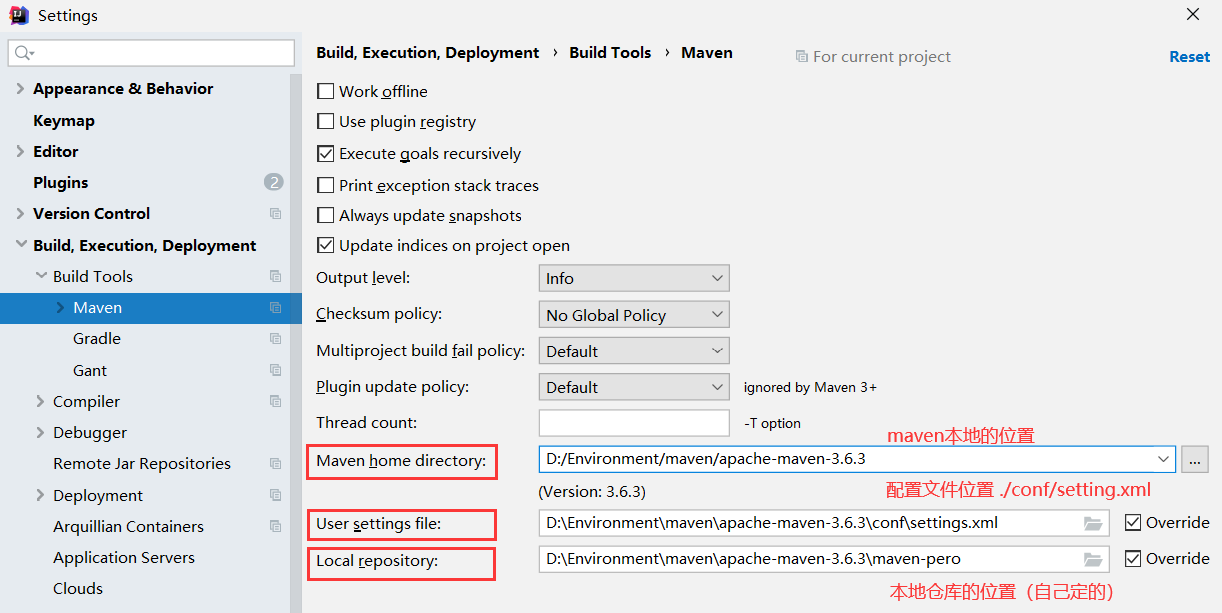Uncheck Execute goals recursively
This screenshot has width=1222, height=613.
[x=325, y=154]
